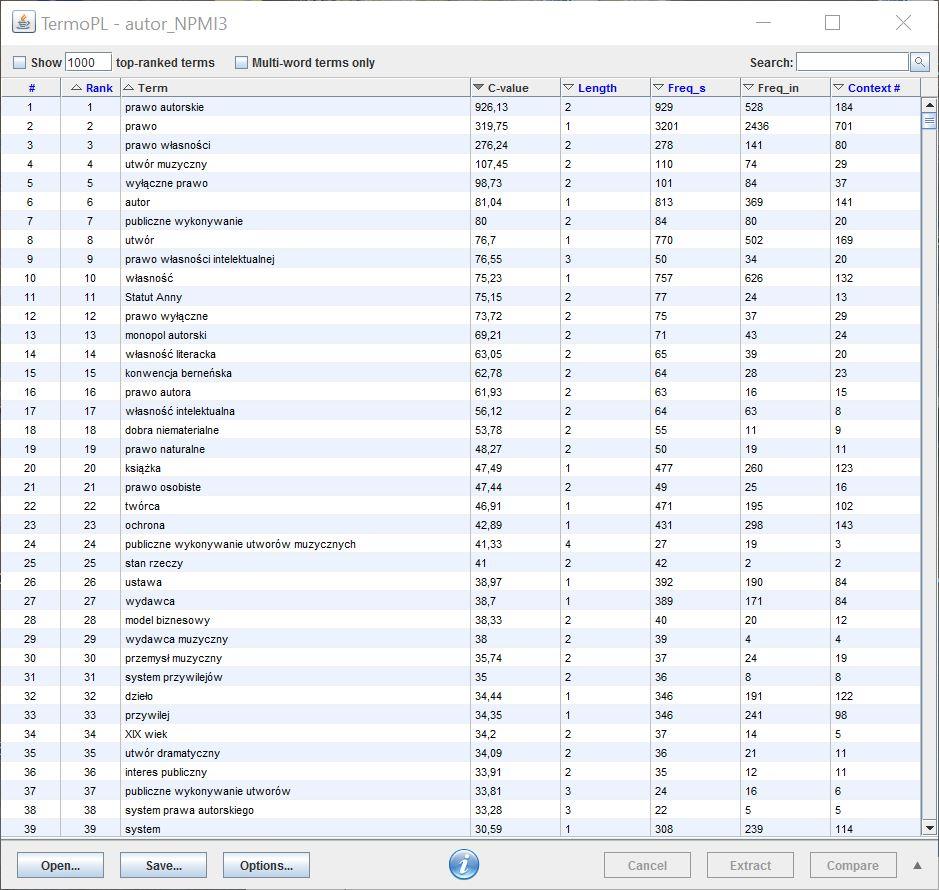Sort by the Context # column header
This screenshot has height=890, width=939.
coord(876,88)
